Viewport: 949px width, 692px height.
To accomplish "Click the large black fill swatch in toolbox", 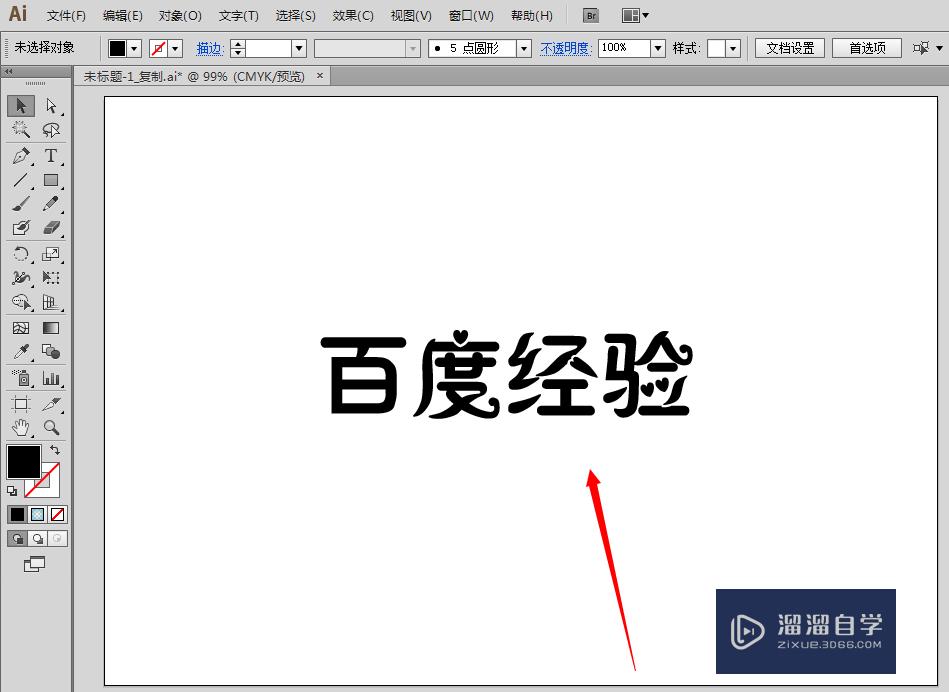I will tap(24, 462).
